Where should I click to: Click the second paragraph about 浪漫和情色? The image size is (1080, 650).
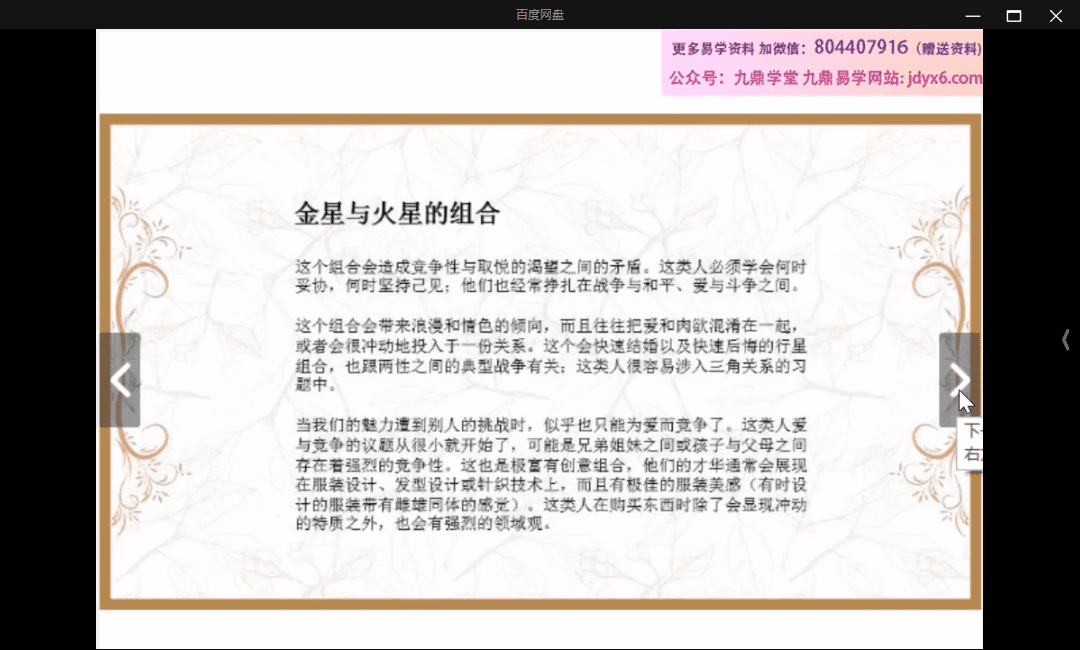(550, 355)
